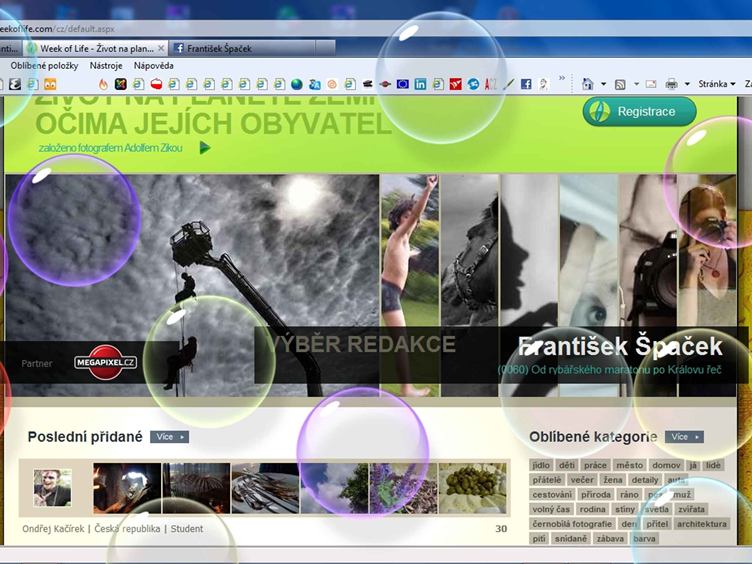Open Ondřej Kačírek's avatar thumbnail
Image resolution: width=752 pixels, height=564 pixels.
pos(52,488)
